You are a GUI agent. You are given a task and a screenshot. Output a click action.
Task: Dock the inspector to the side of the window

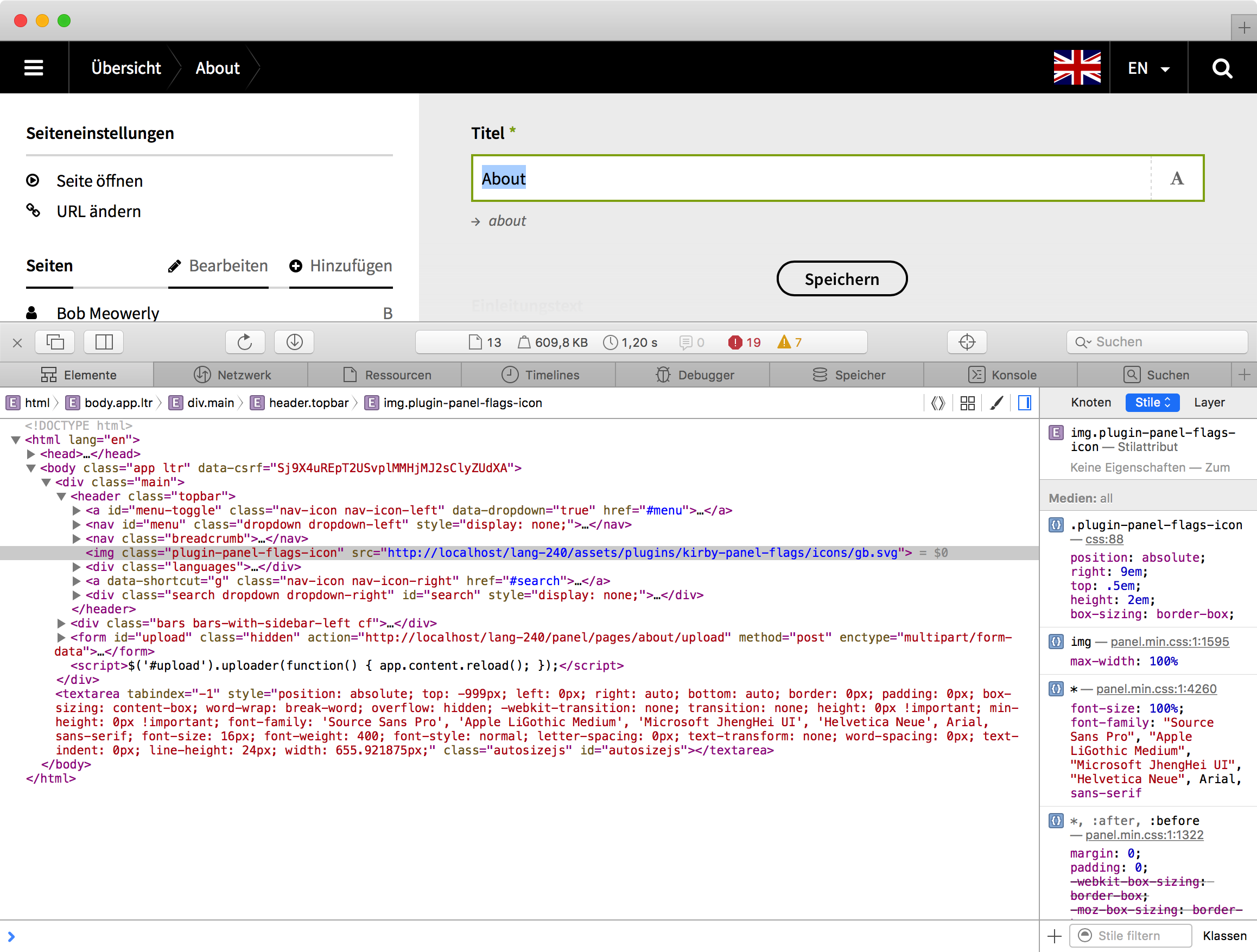click(x=104, y=342)
